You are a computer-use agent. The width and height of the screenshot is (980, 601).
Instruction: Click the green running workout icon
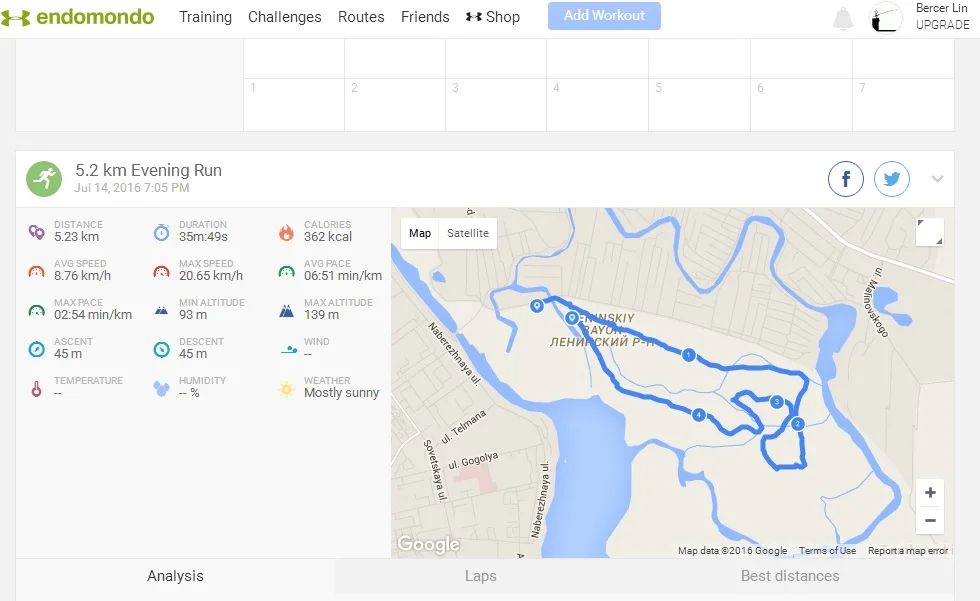point(44,179)
